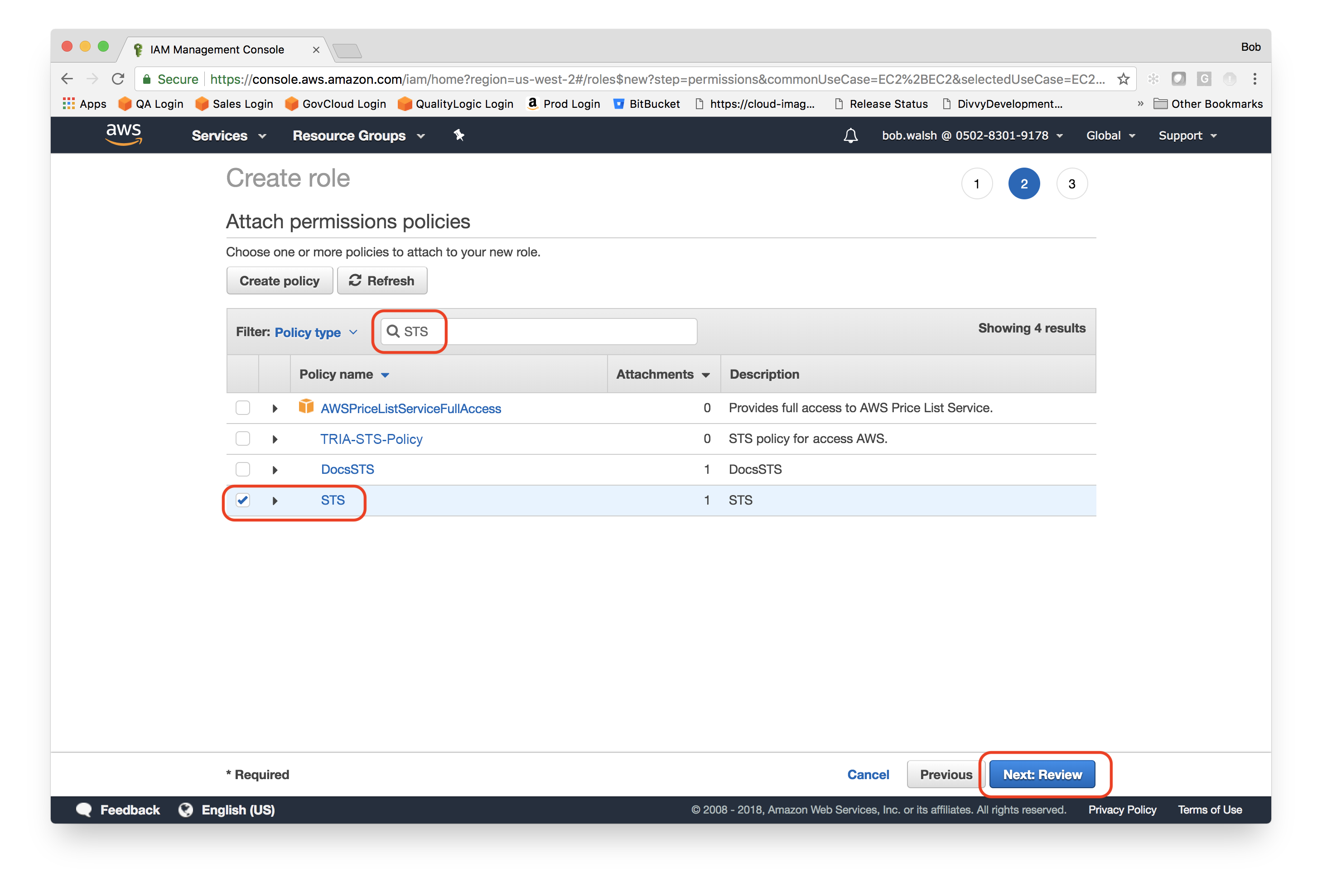Image resolution: width=1322 pixels, height=896 pixels.
Task: Uncheck the STS policy checkbox
Action: [x=243, y=500]
